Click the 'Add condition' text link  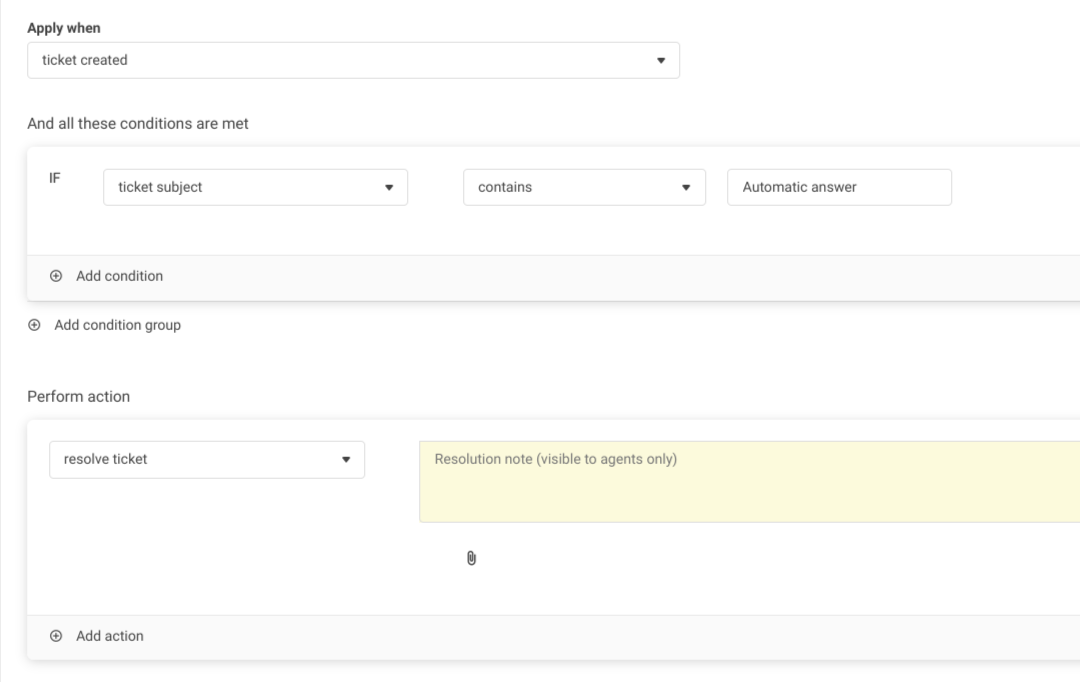click(119, 276)
